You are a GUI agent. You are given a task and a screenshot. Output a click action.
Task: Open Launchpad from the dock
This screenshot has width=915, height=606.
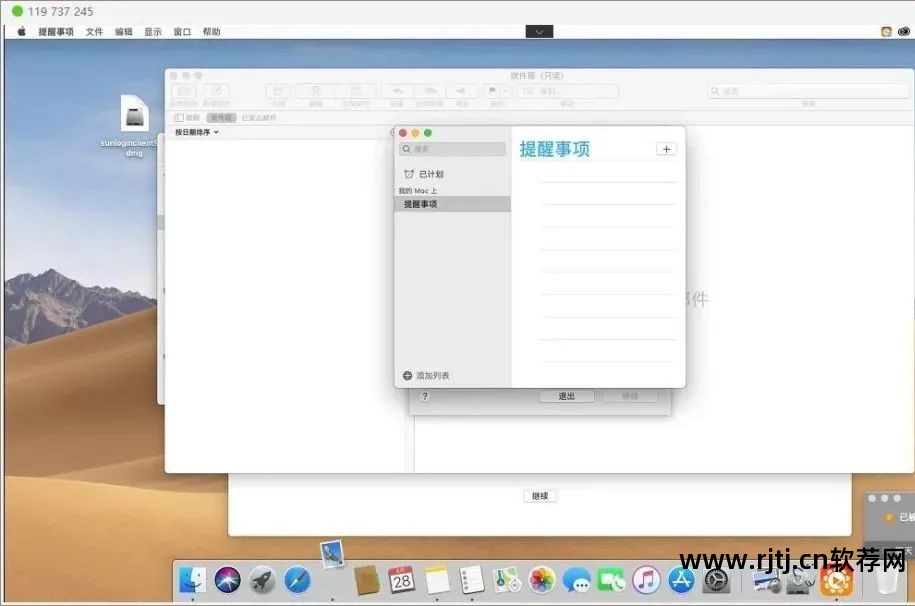pyautogui.click(x=262, y=580)
